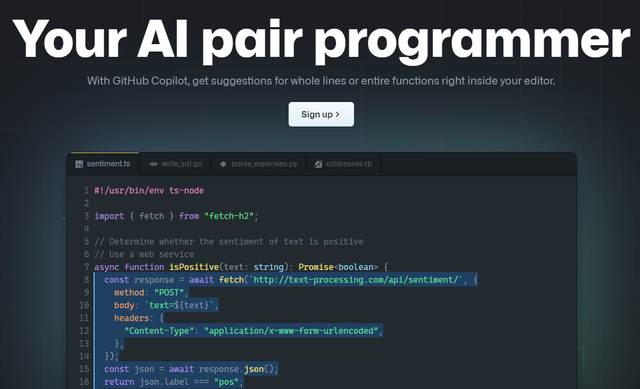This screenshot has height=389, width=640.
Task: Switch to the addresses.rb tab
Action: pos(343,164)
